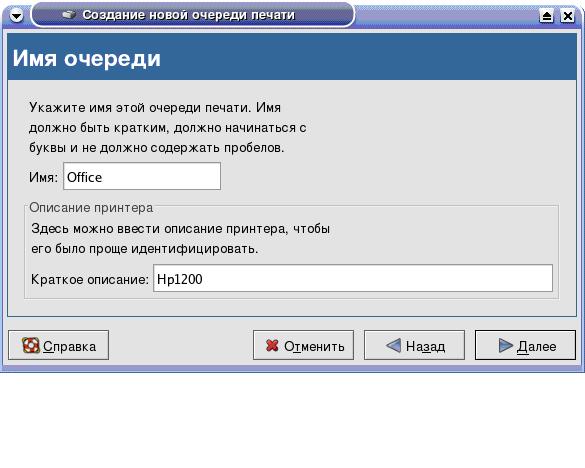Open help with the Справка button
The width and height of the screenshot is (585, 468).
click(x=59, y=345)
